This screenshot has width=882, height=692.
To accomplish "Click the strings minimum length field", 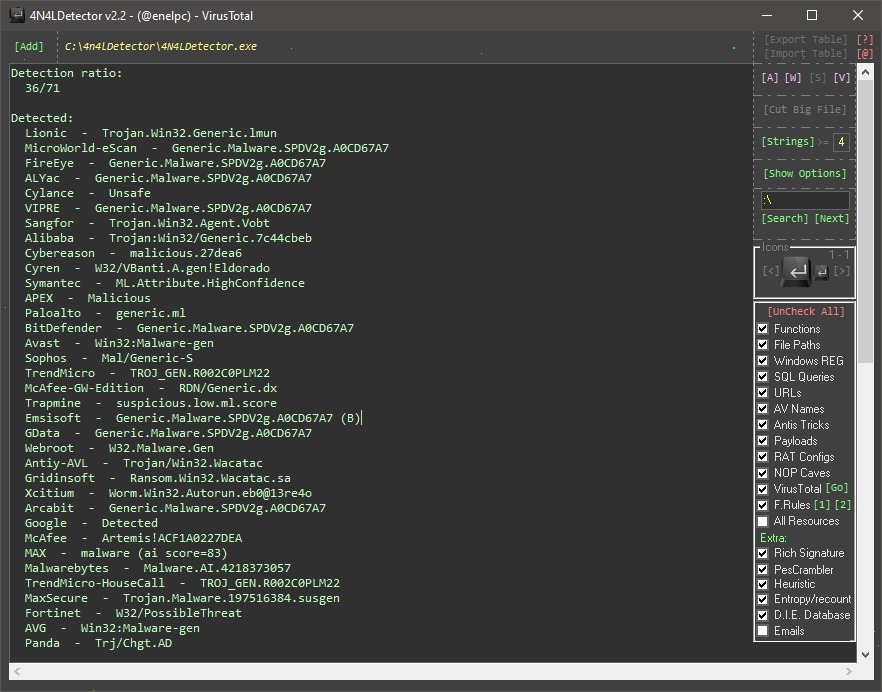I will 841,142.
